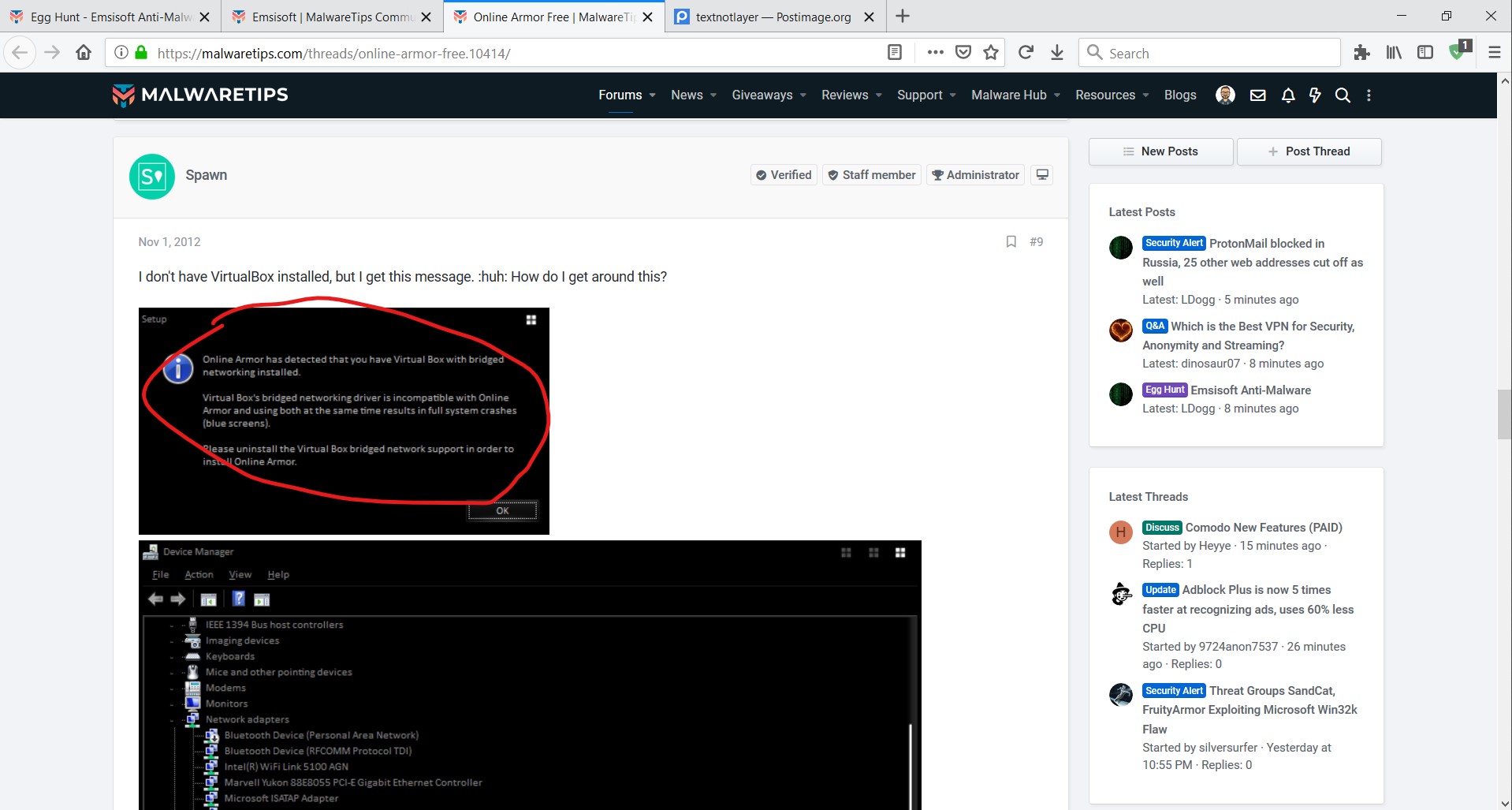This screenshot has height=810, width=1512.
Task: Click the Security Alert tag on ProtonMail post
Action: coord(1174,243)
